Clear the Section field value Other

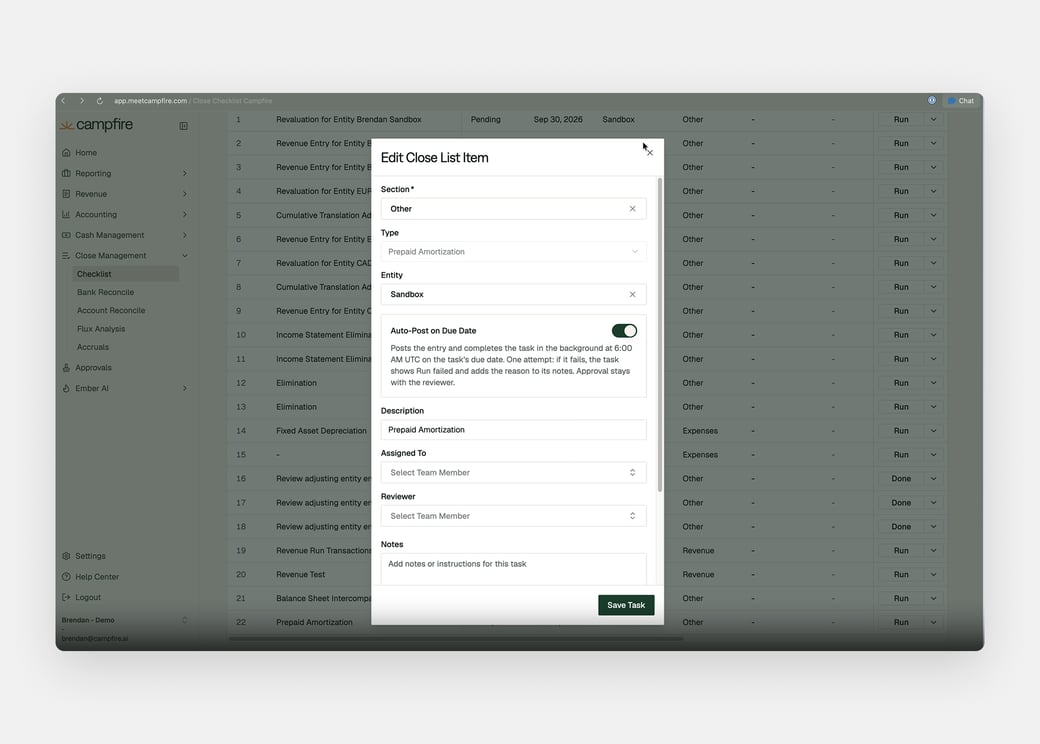point(632,209)
